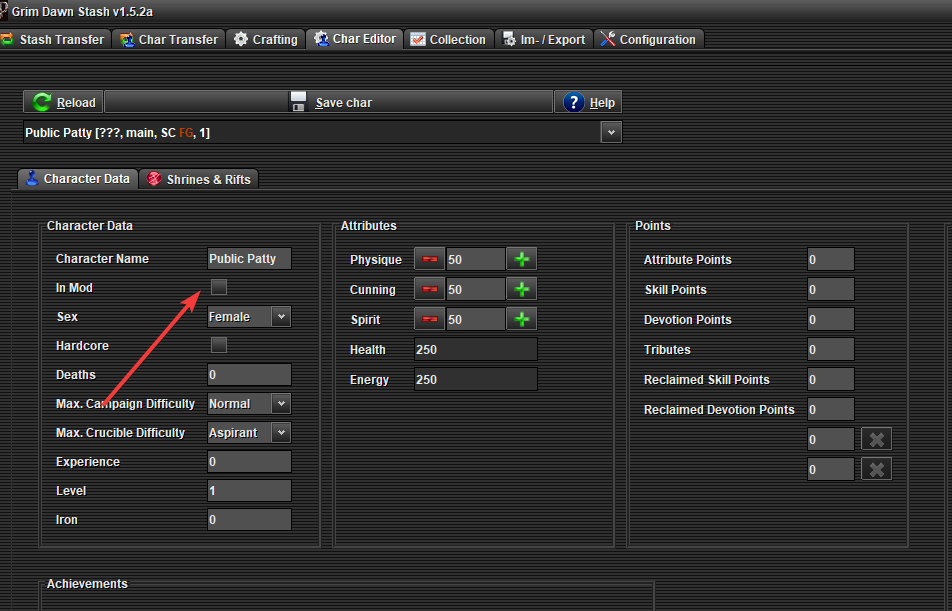Click the Skill Points field

(831, 289)
